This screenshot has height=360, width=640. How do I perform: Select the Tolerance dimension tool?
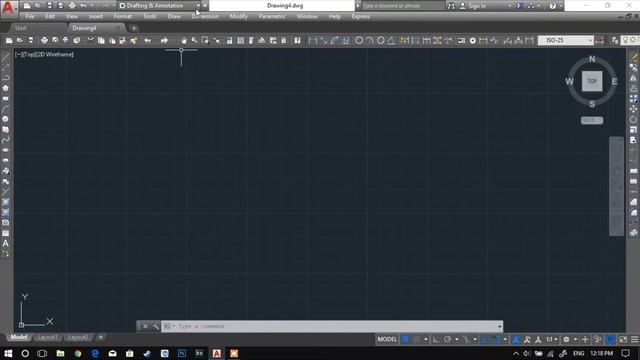pos(461,40)
